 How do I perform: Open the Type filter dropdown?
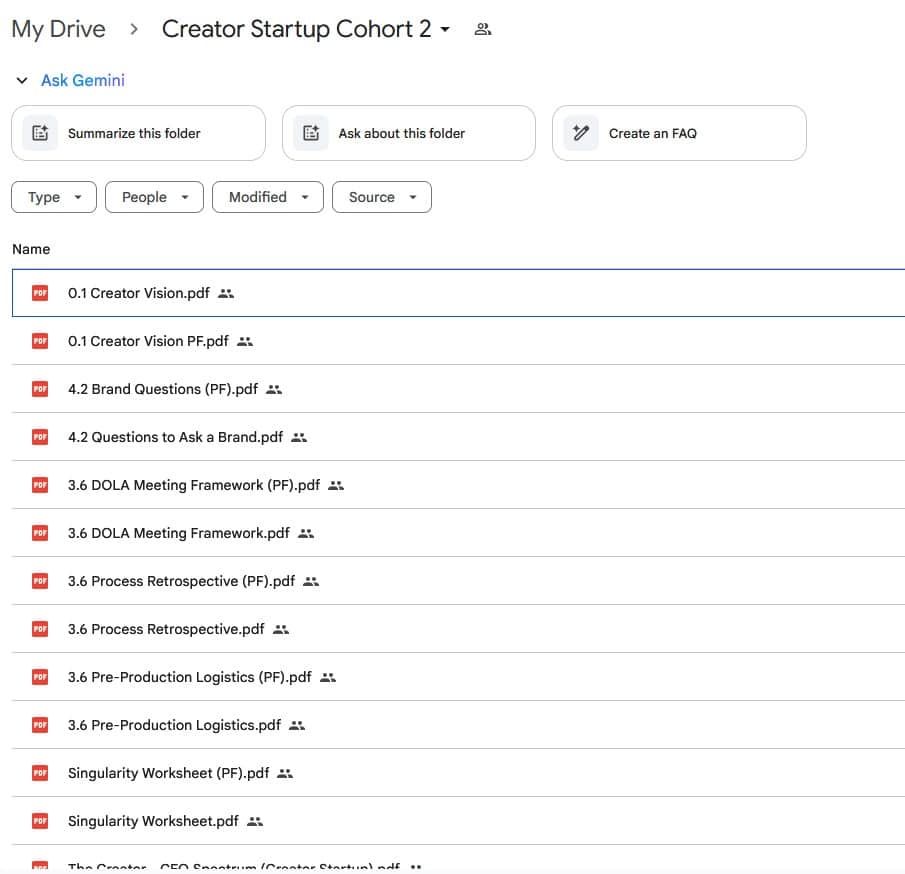(53, 197)
